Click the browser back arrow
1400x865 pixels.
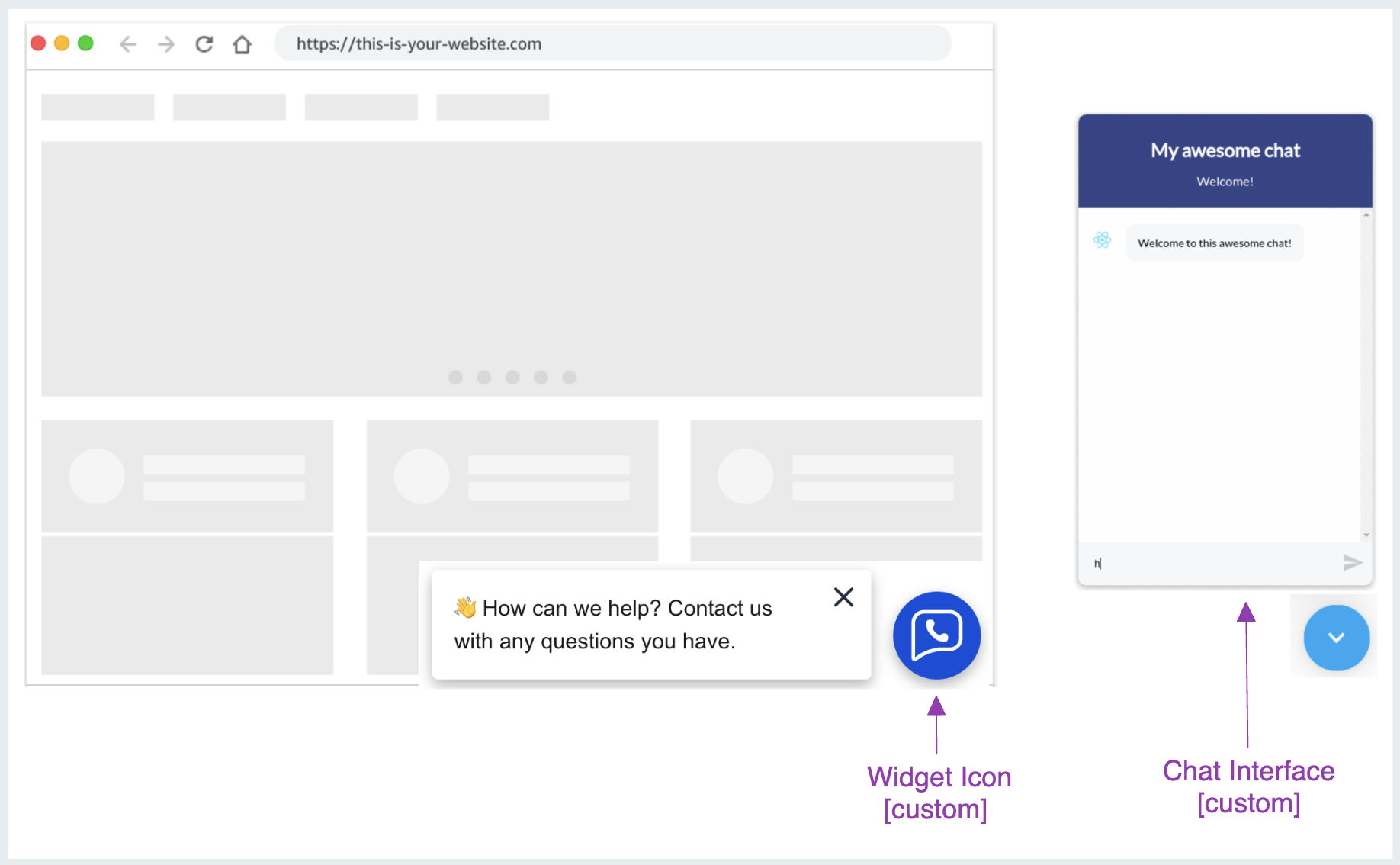[128, 44]
